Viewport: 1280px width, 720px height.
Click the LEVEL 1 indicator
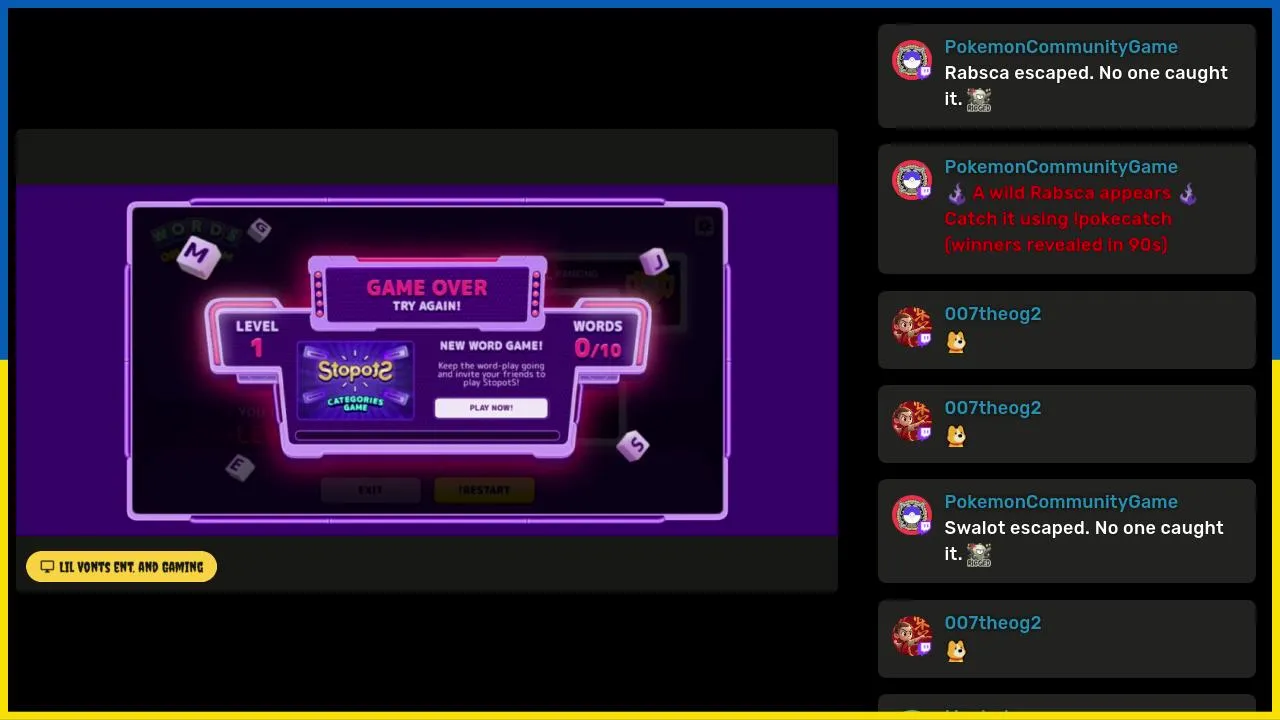click(x=257, y=338)
